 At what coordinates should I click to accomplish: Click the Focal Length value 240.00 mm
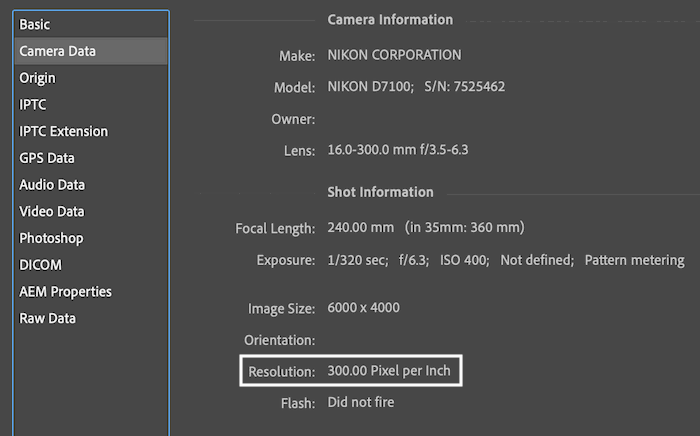pyautogui.click(x=361, y=227)
